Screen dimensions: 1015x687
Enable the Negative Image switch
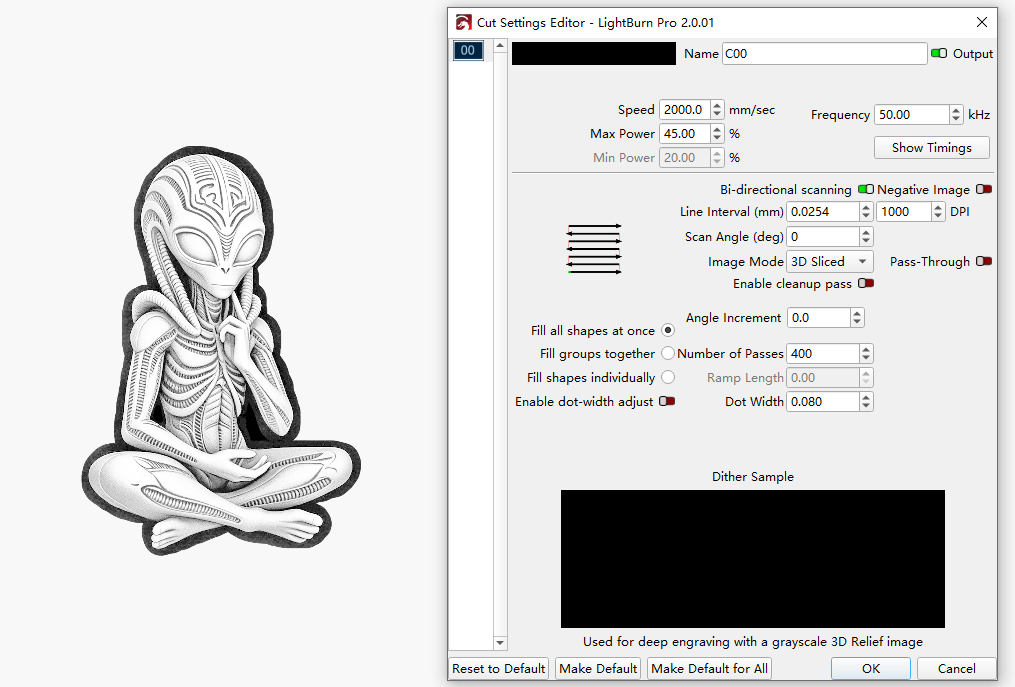coord(984,189)
